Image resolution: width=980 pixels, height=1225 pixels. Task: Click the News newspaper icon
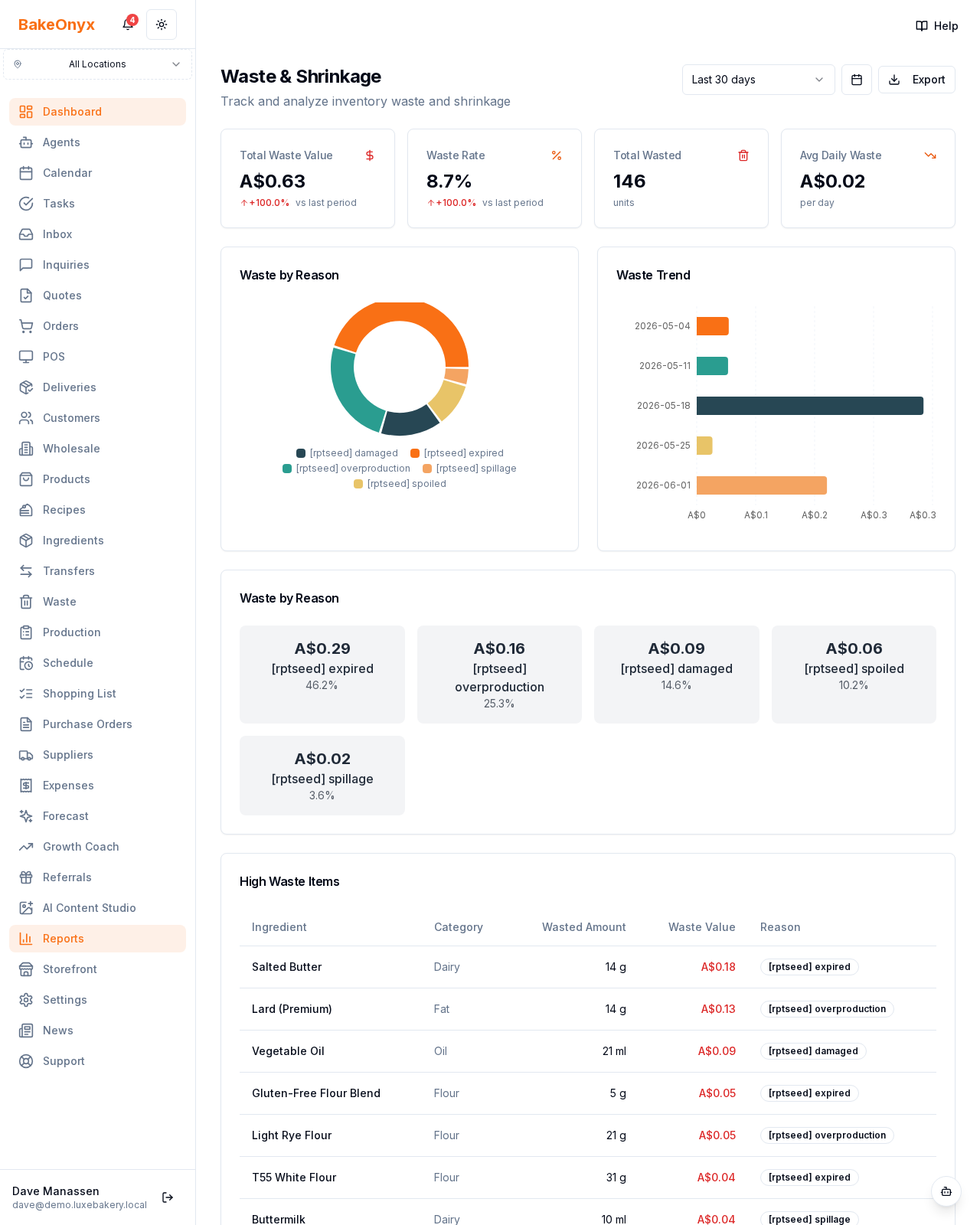pos(26,1031)
